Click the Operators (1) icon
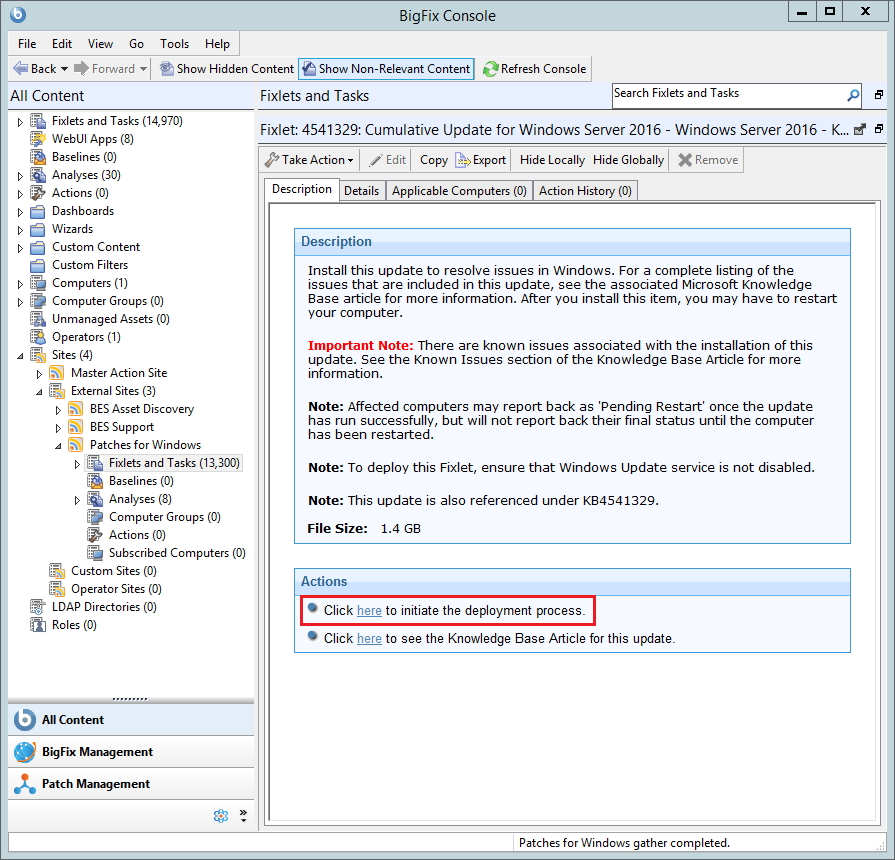The height and width of the screenshot is (860, 895). (38, 337)
